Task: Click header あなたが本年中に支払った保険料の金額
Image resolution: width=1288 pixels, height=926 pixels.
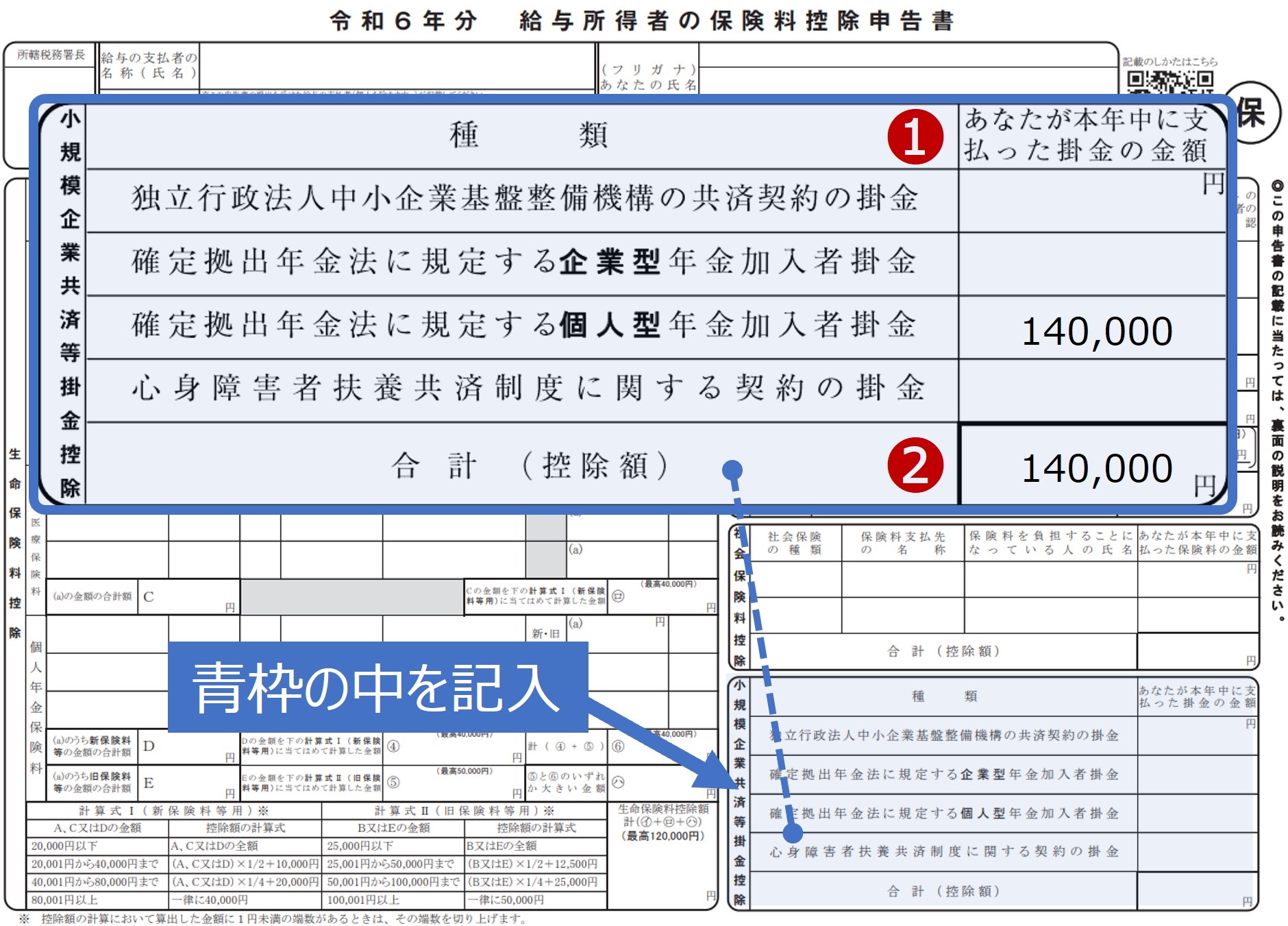Action: 1198,543
